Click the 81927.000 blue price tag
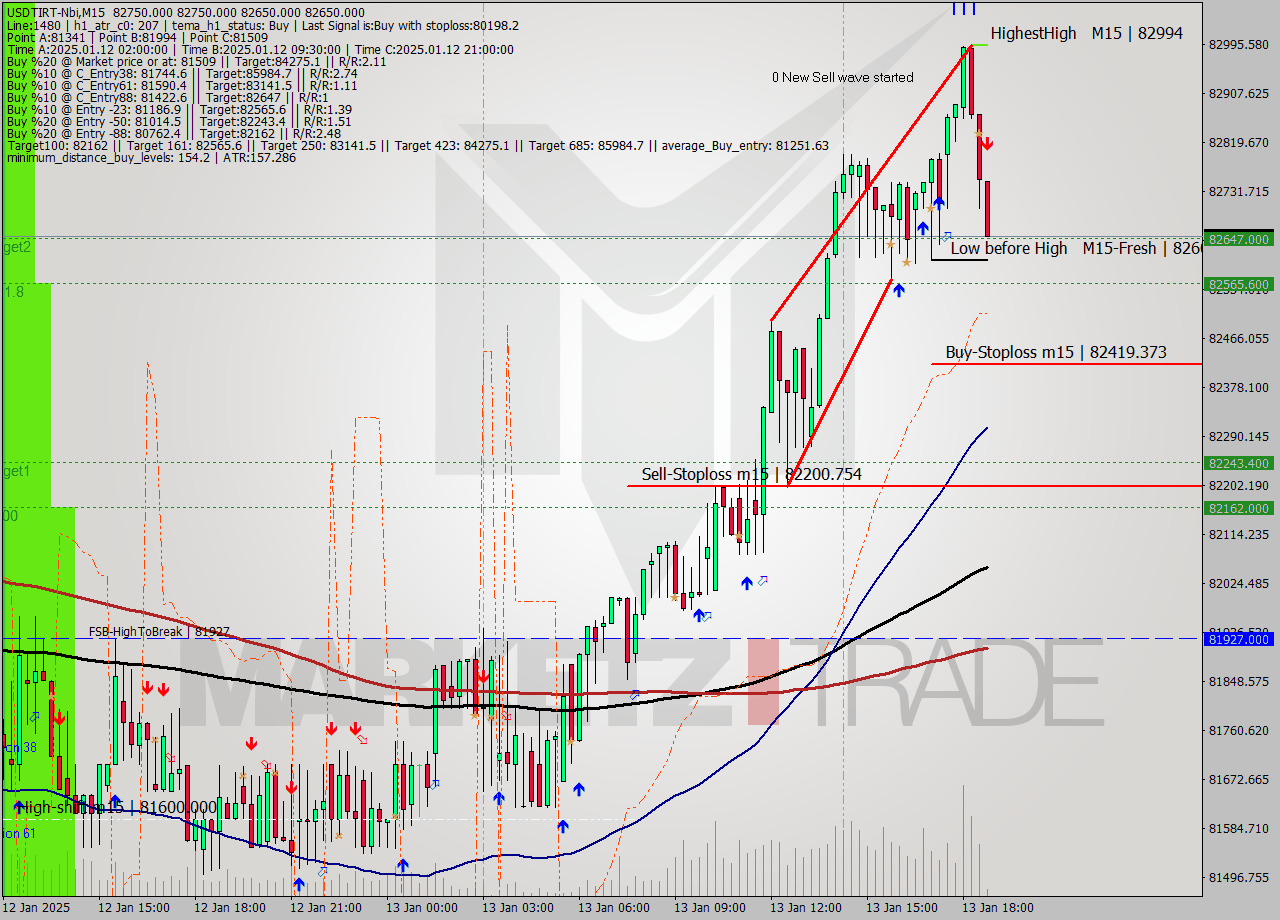This screenshot has width=1280, height=920. pyautogui.click(x=1240, y=639)
